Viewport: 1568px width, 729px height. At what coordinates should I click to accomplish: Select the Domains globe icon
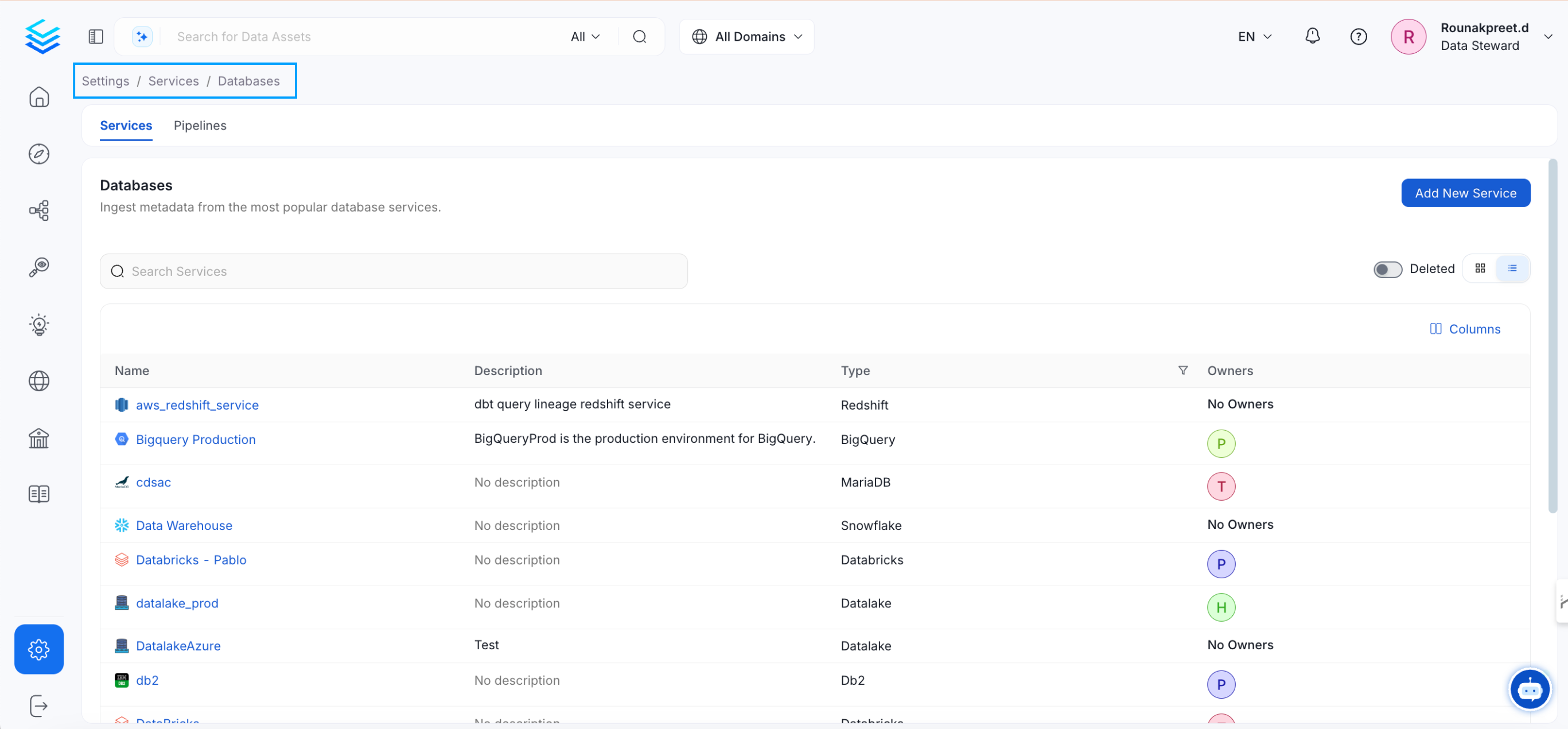click(38, 381)
